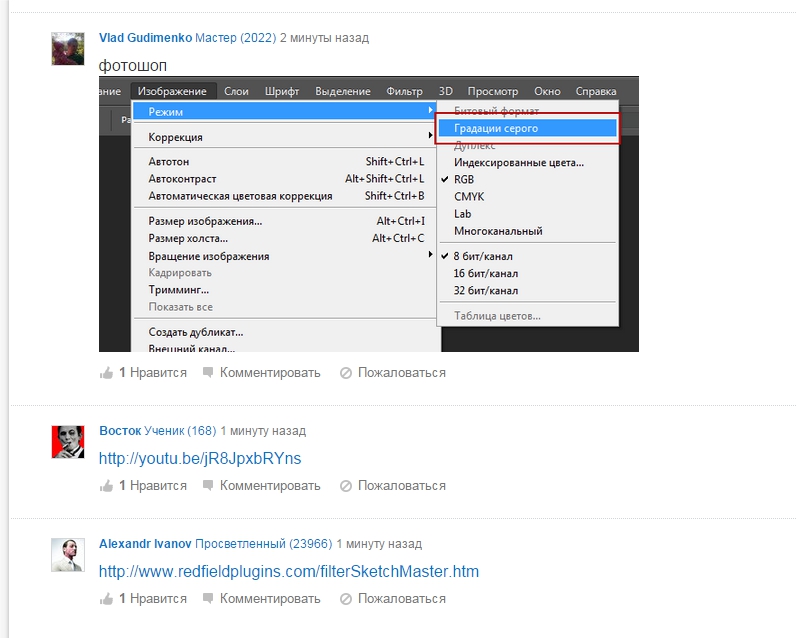The height and width of the screenshot is (638, 796).
Task: Open the Шрифт menu
Action: click(x=282, y=91)
